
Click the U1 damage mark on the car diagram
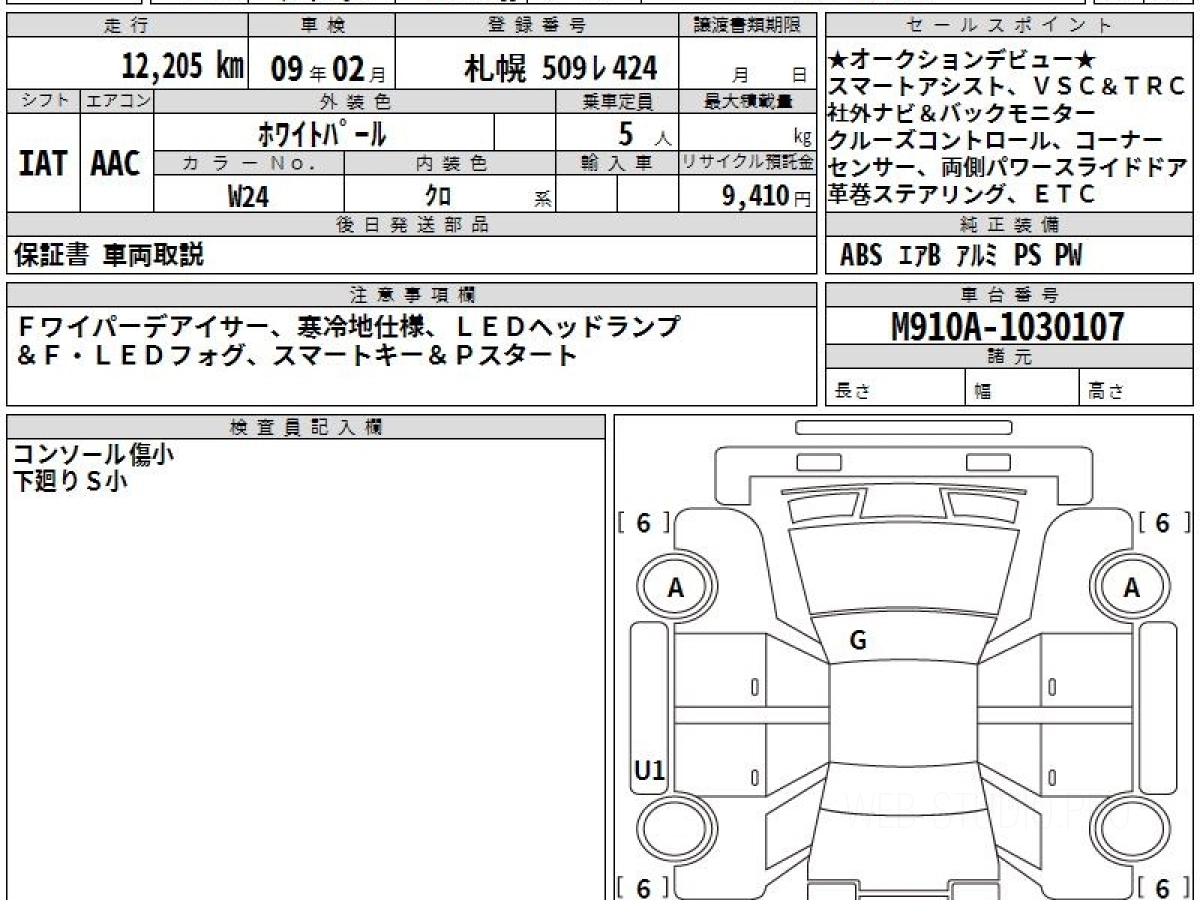tap(649, 770)
